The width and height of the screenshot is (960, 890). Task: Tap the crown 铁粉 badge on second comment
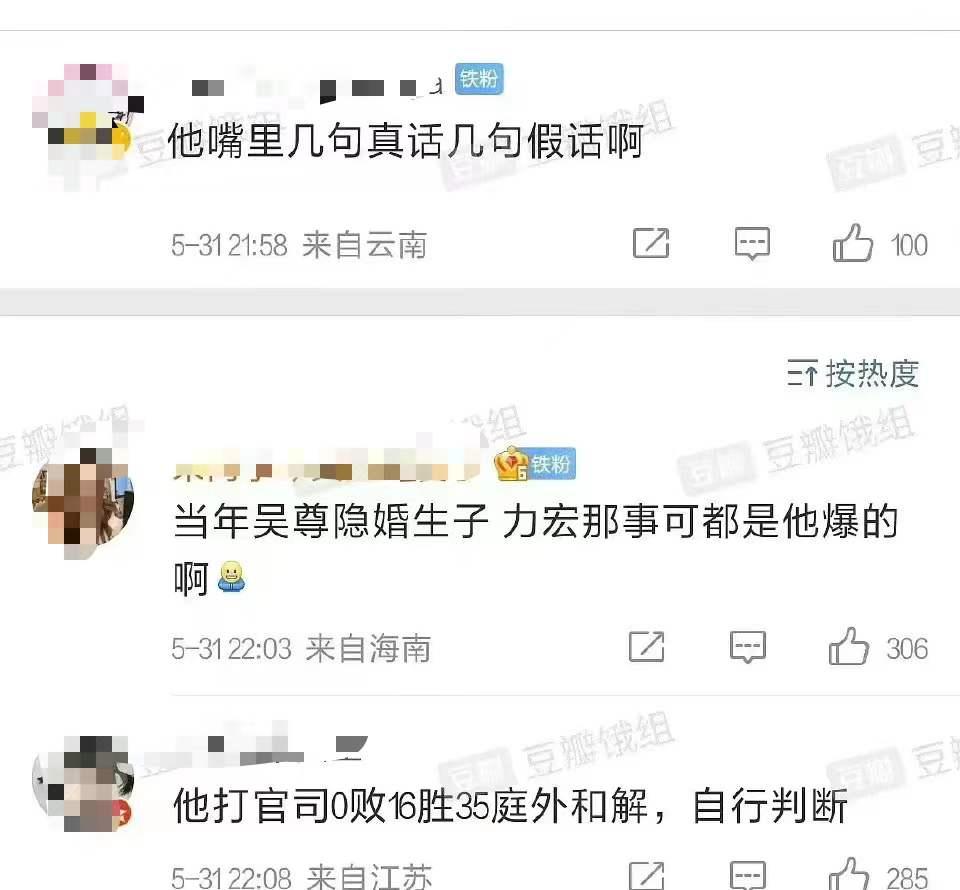(x=535, y=464)
